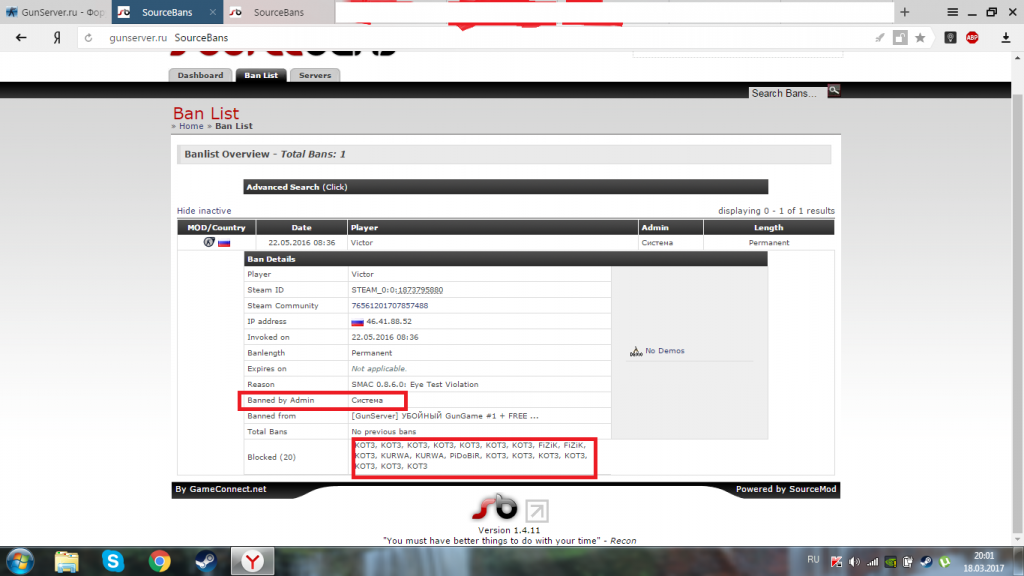This screenshot has width=1024, height=576.
Task: Open the Servers tab
Action: [x=315, y=76]
